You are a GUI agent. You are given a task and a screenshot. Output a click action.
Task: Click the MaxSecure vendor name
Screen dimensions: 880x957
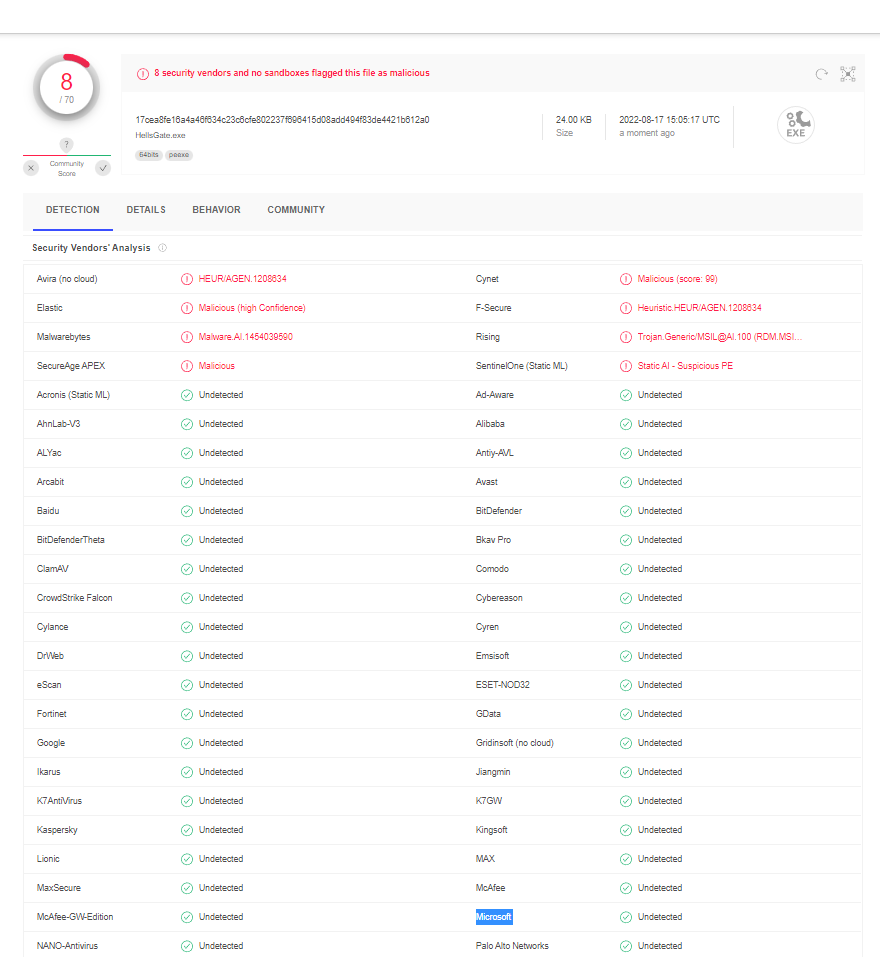tap(59, 888)
